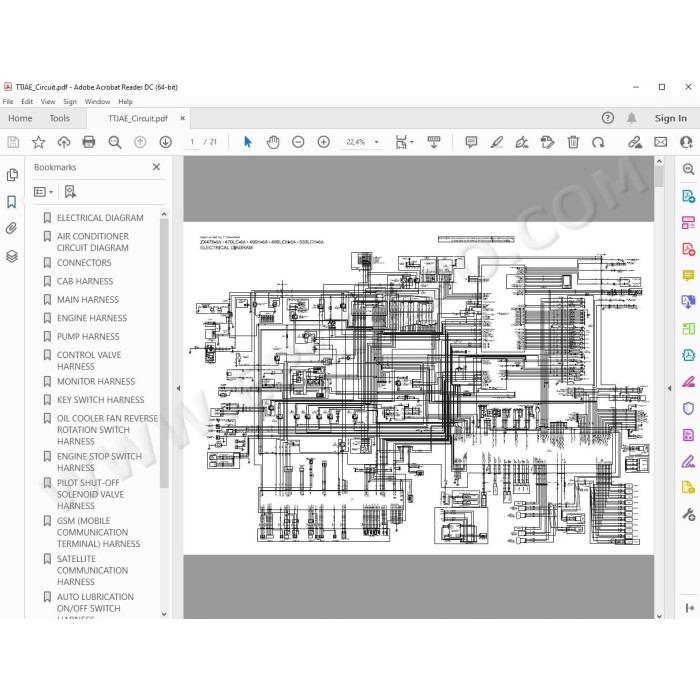The width and height of the screenshot is (700, 700).
Task: Add a sticky note comment
Action: (471, 142)
